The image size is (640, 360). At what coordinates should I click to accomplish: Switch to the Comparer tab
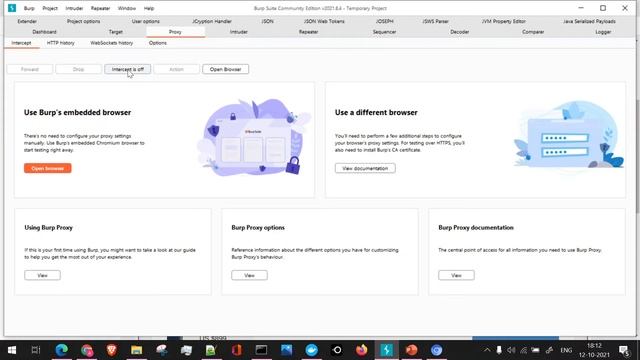(x=533, y=32)
